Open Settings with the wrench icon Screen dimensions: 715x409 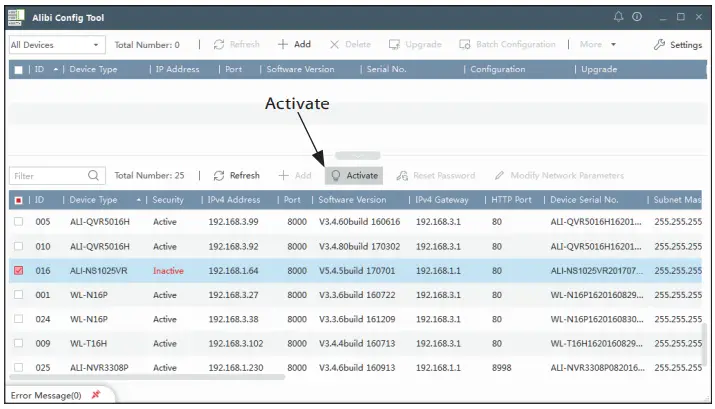point(678,45)
